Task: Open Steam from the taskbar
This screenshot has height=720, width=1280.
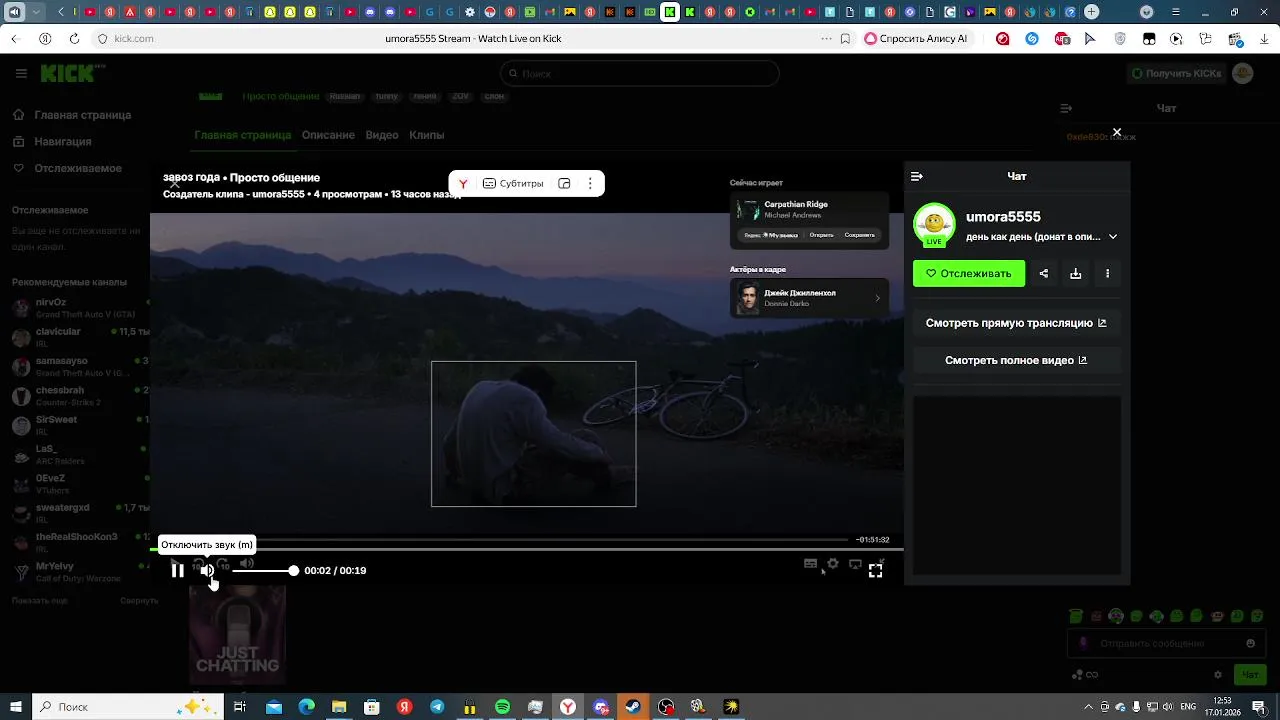Action: click(633, 707)
